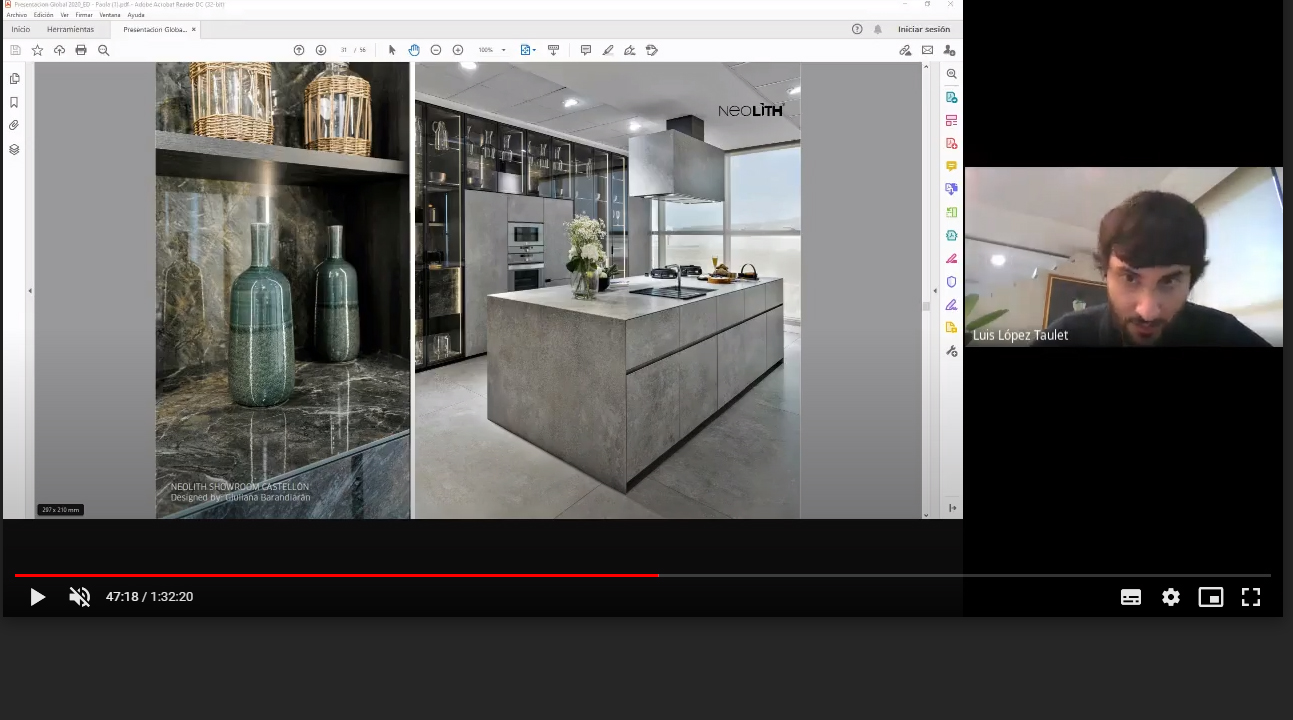Go to next page with down arrow
This screenshot has height=720, width=1293.
pyautogui.click(x=321, y=50)
